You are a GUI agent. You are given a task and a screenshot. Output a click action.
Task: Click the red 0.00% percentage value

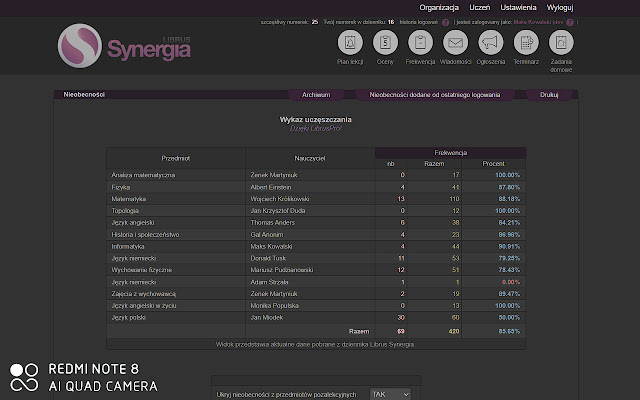point(511,282)
